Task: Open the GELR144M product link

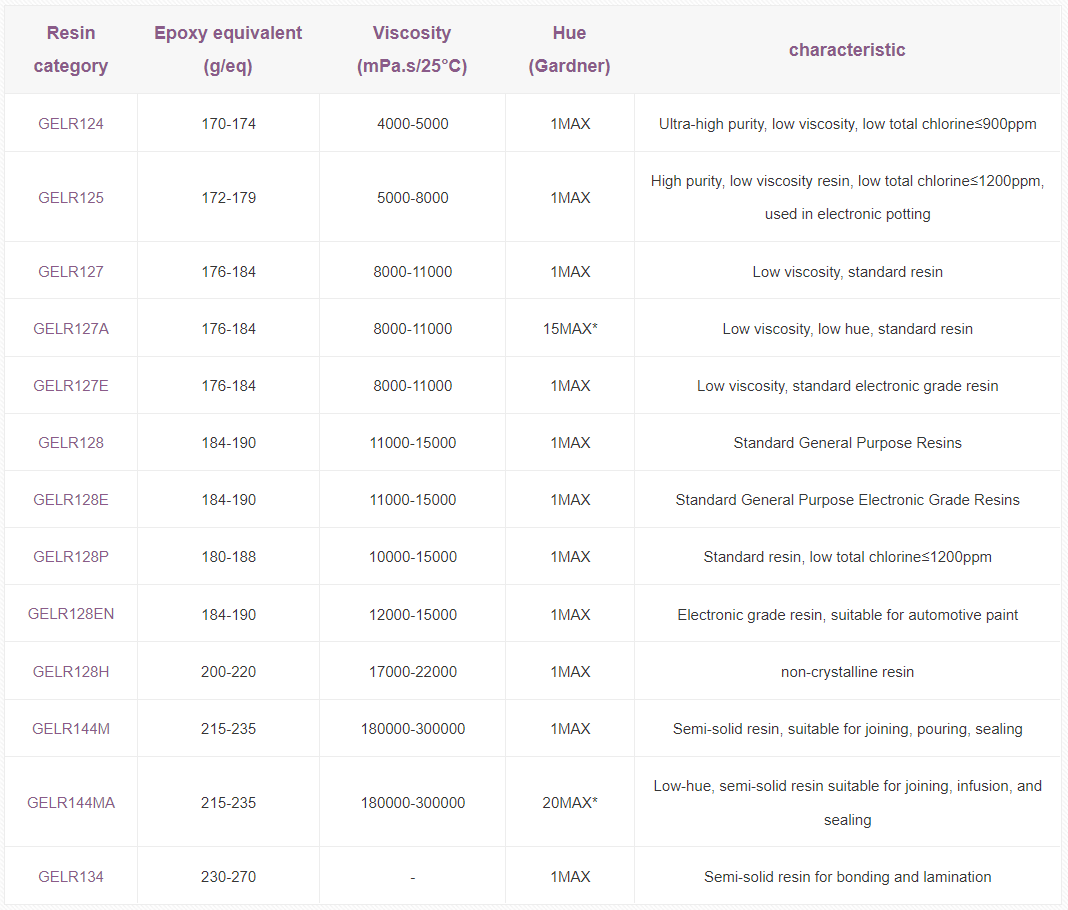Action: click(x=71, y=729)
